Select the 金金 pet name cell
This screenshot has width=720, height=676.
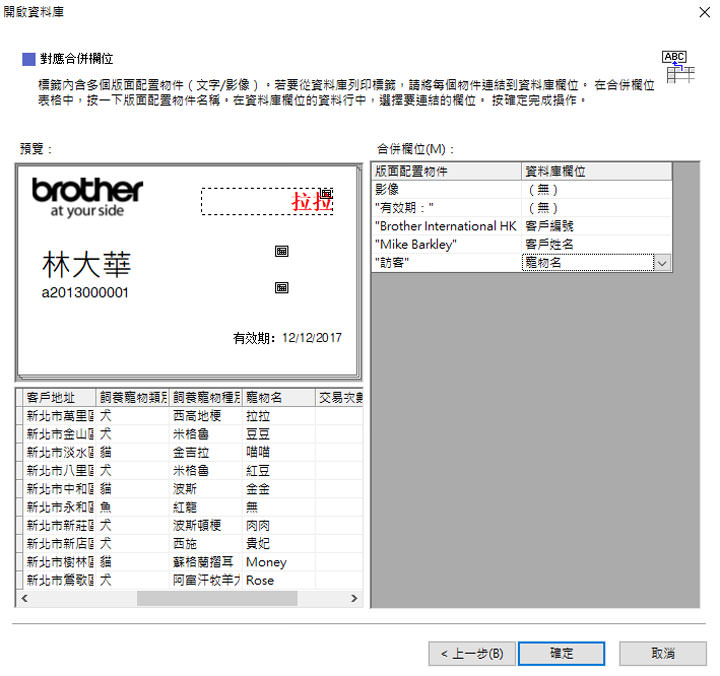point(279,489)
